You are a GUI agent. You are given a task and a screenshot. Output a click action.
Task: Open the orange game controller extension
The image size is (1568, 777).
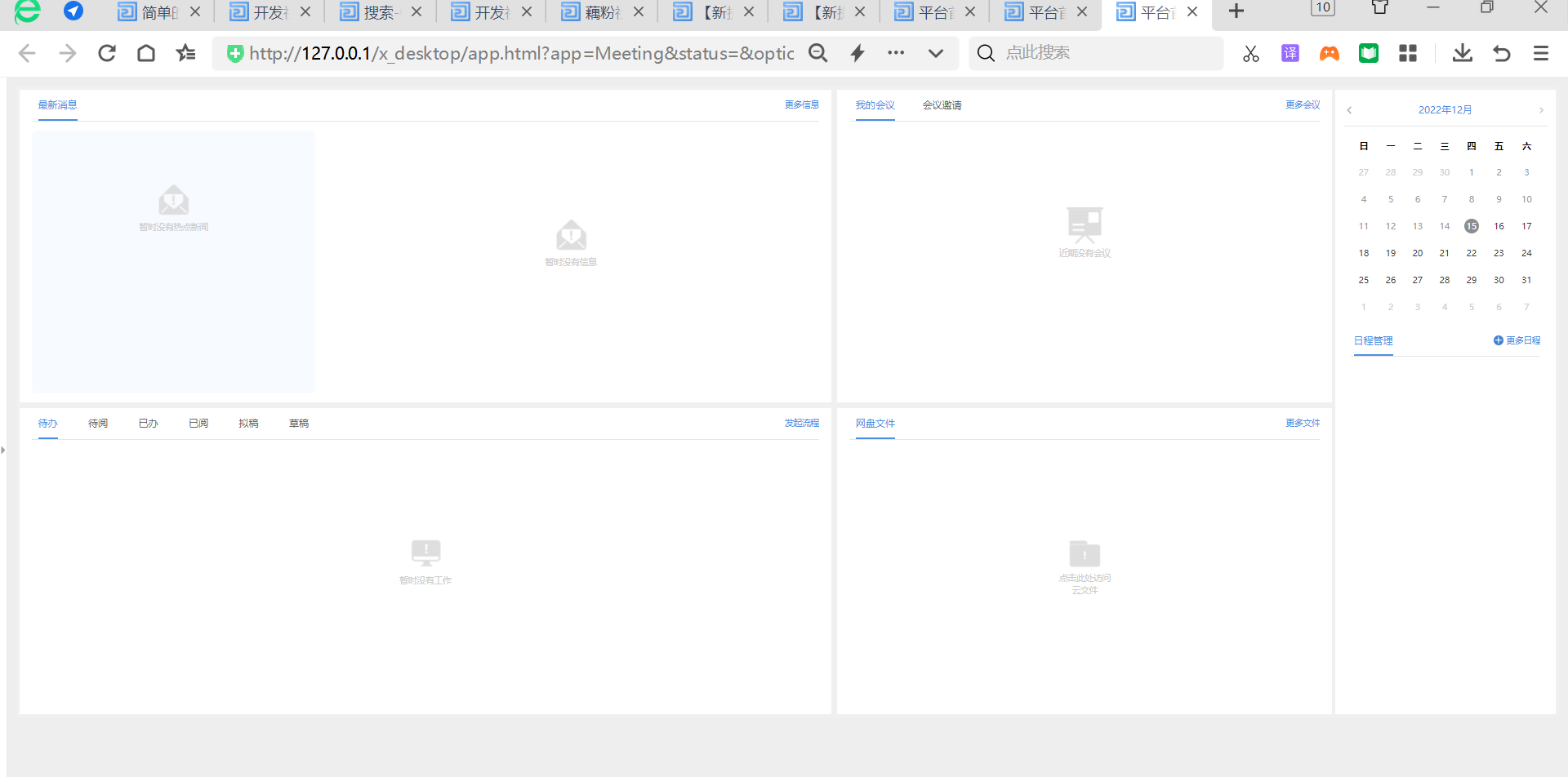coord(1330,54)
